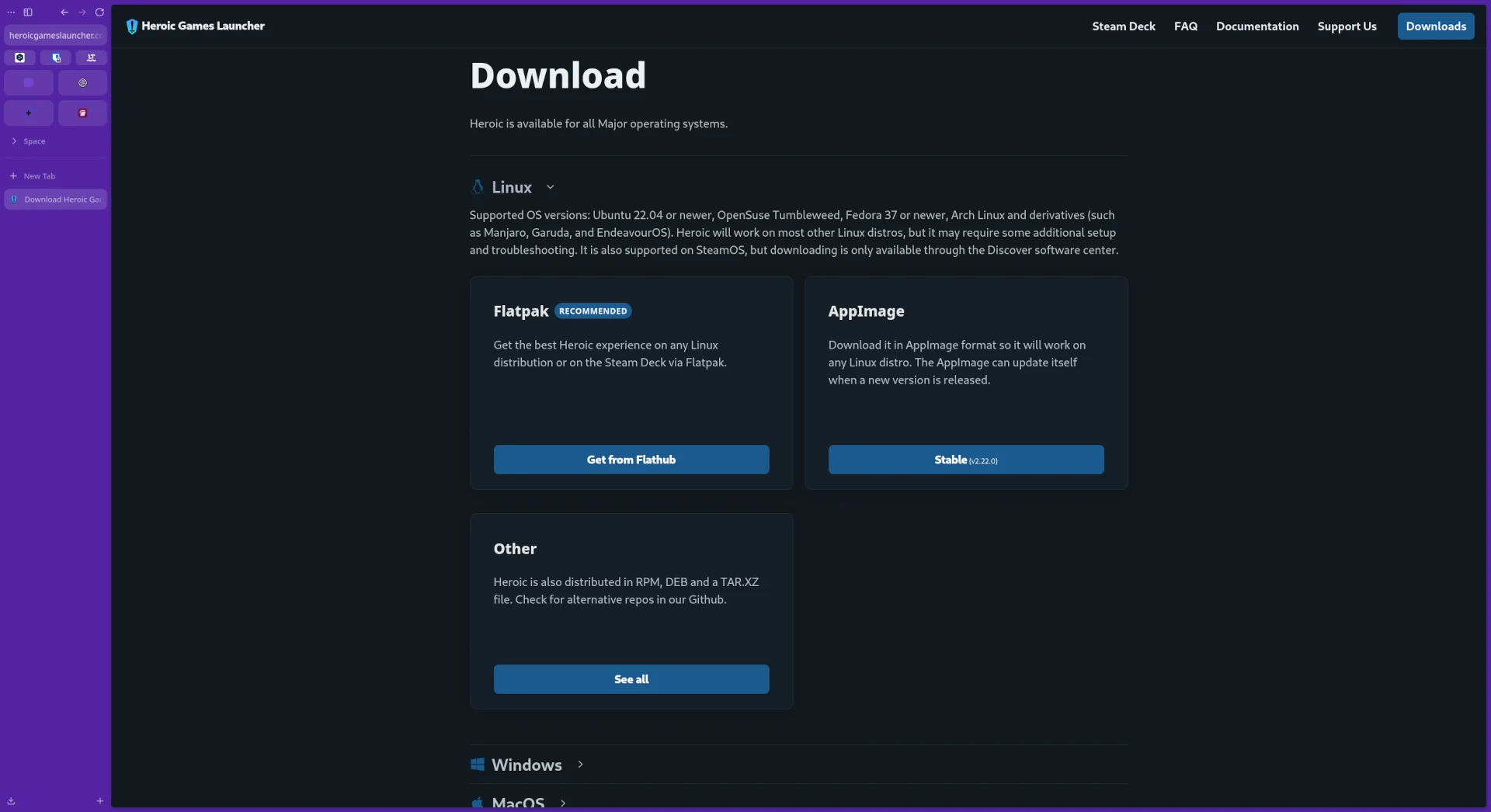
Task: Open the Support Us nav link
Action: (1347, 26)
